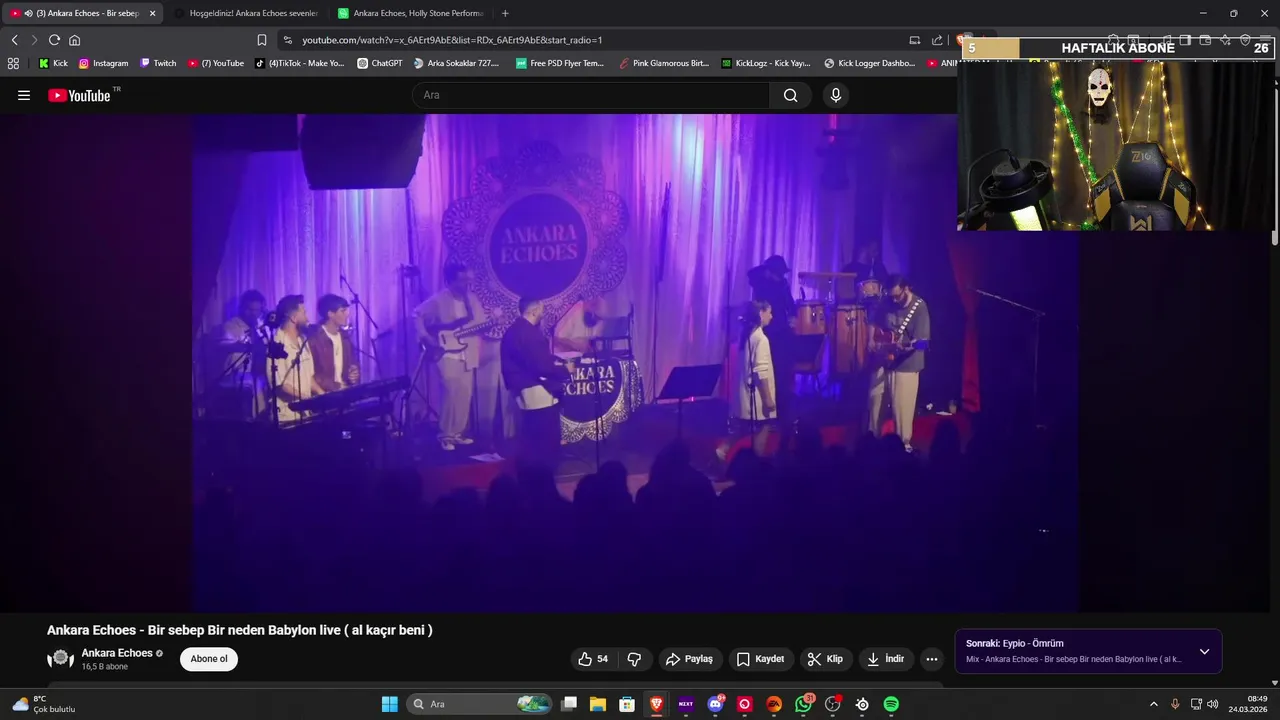Click the picture-in-picture icon in address bar
Screen dimensions: 1280x720
(915, 40)
